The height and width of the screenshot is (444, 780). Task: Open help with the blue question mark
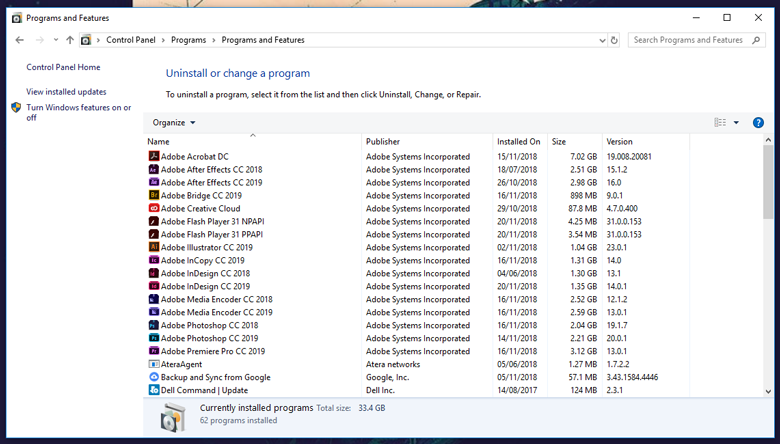click(x=758, y=122)
